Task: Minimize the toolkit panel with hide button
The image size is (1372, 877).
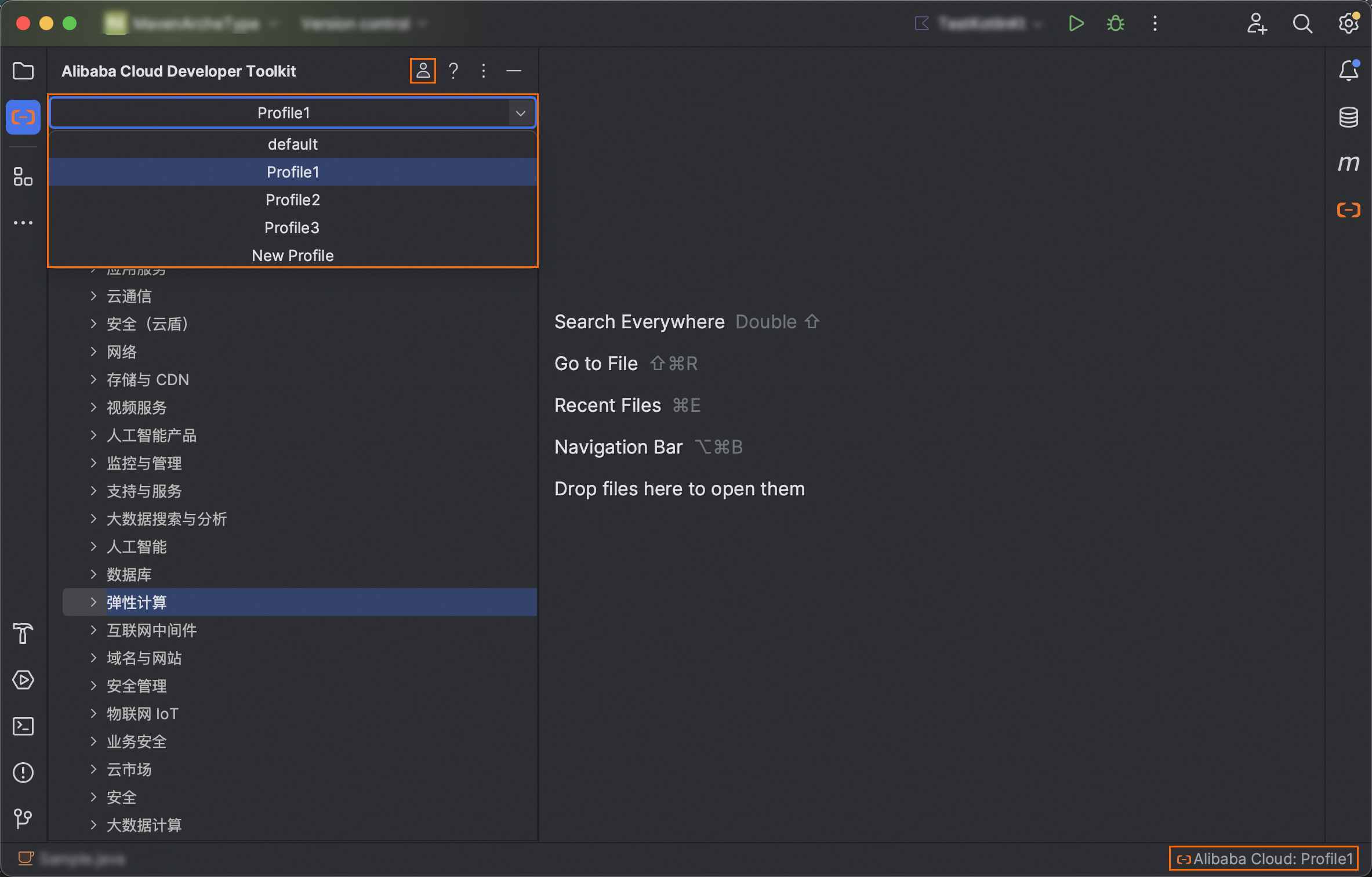Action: coord(513,71)
